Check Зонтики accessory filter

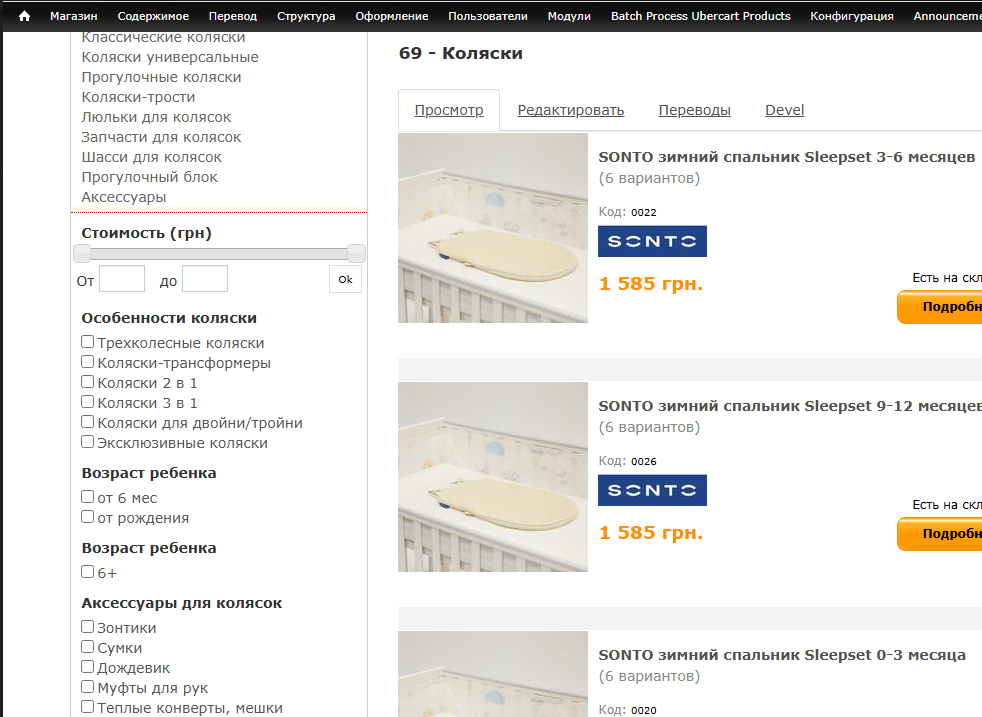[x=88, y=627]
